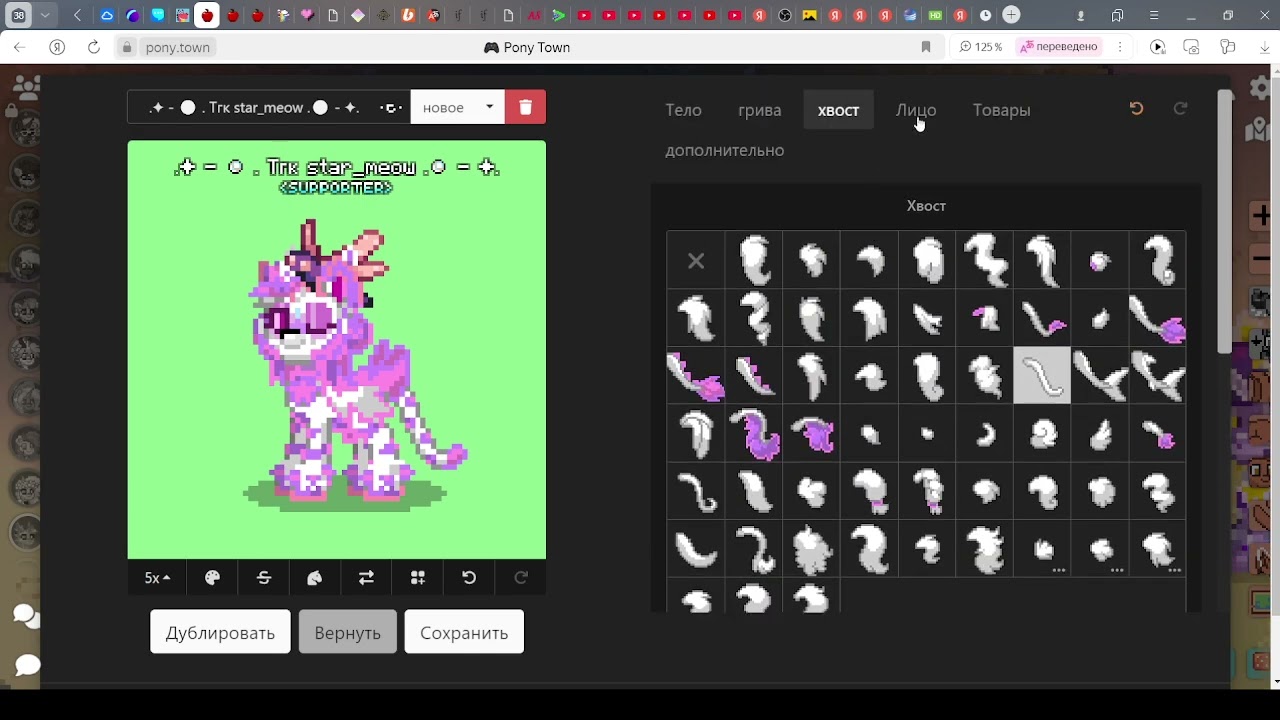Click the Вернуть button
This screenshot has width=1280, height=720.
[347, 632]
